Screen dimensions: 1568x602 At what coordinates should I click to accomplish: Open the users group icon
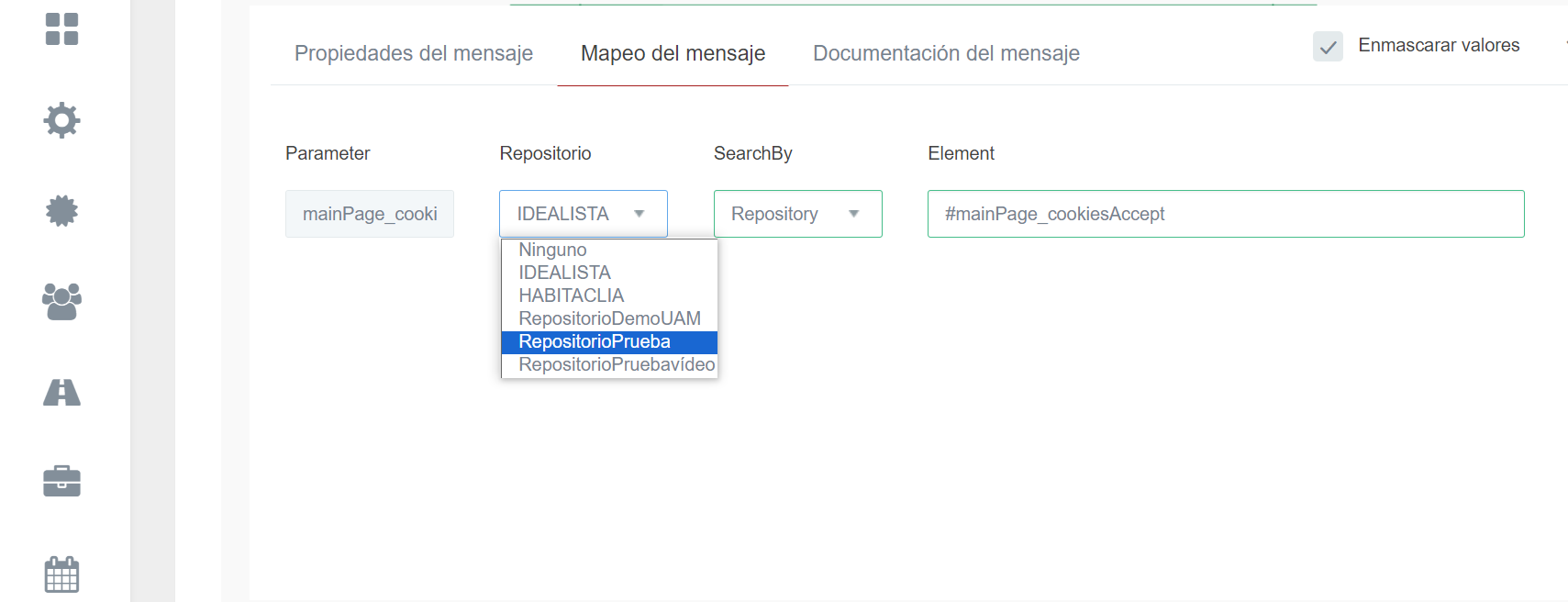[61, 301]
